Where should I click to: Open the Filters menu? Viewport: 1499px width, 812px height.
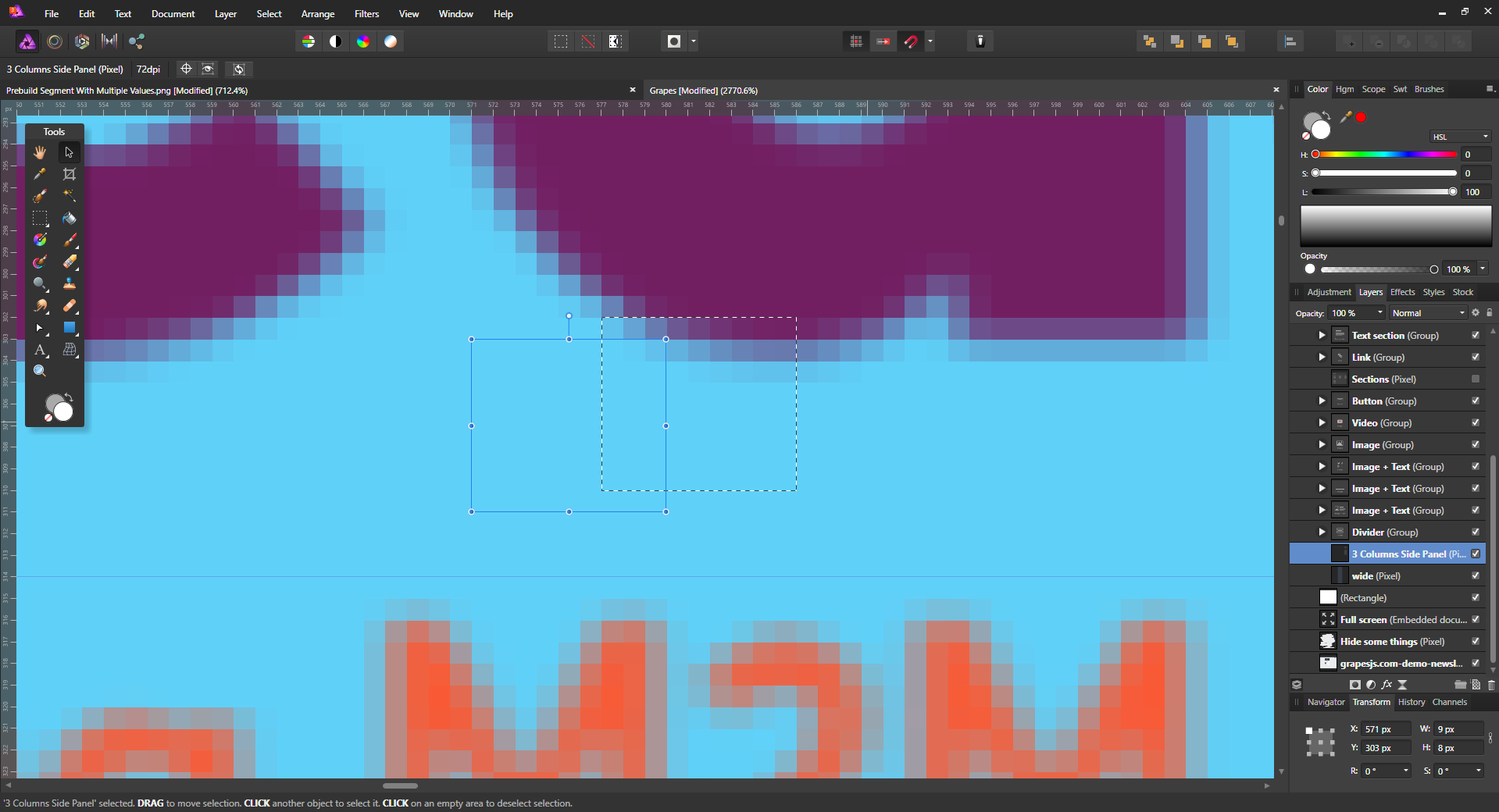tap(366, 14)
